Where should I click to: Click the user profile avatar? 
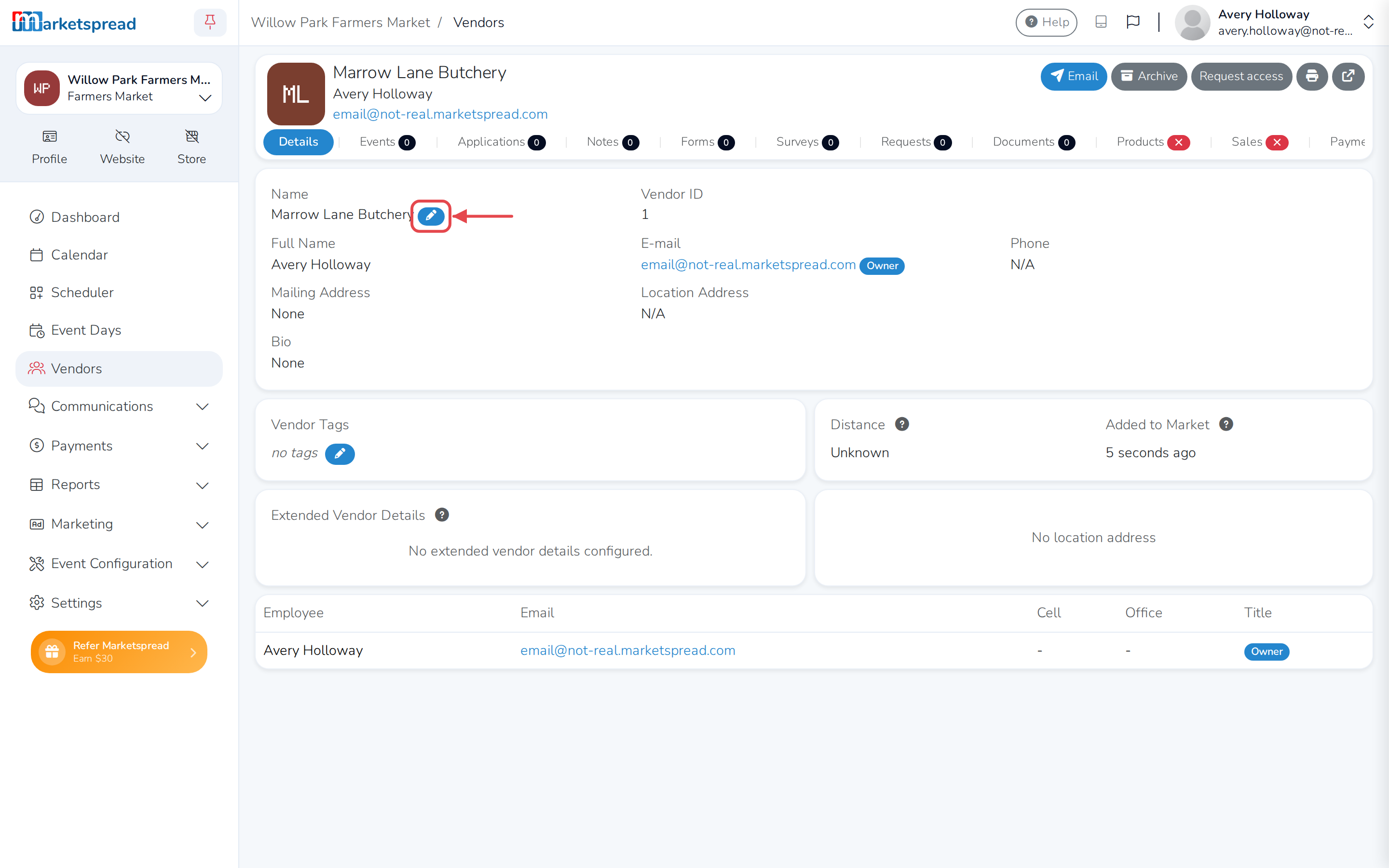[1193, 23]
